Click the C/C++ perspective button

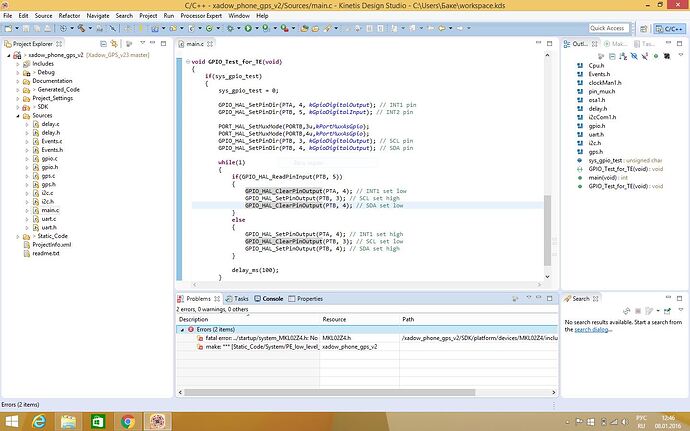pos(669,29)
